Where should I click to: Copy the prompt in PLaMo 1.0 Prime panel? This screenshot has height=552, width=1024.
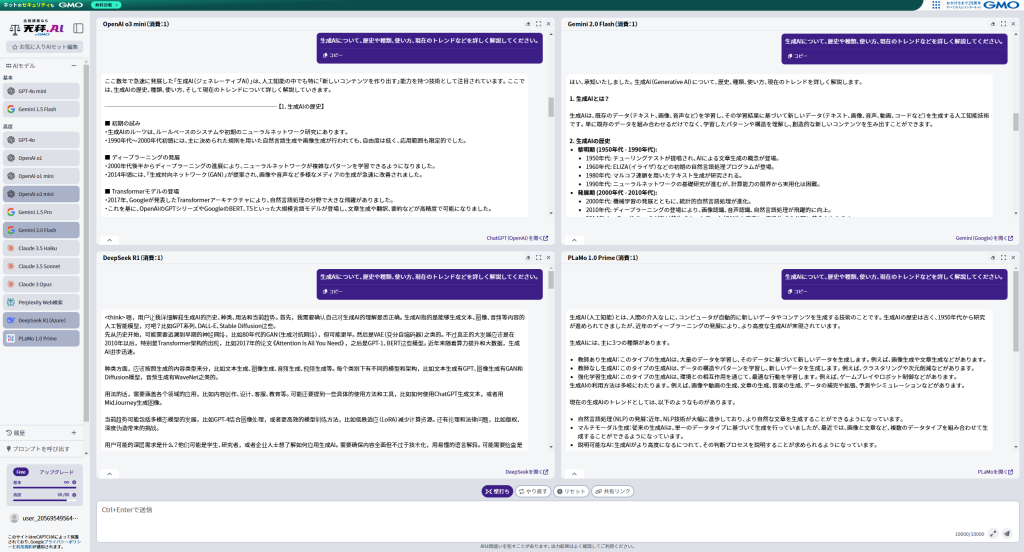click(x=797, y=291)
